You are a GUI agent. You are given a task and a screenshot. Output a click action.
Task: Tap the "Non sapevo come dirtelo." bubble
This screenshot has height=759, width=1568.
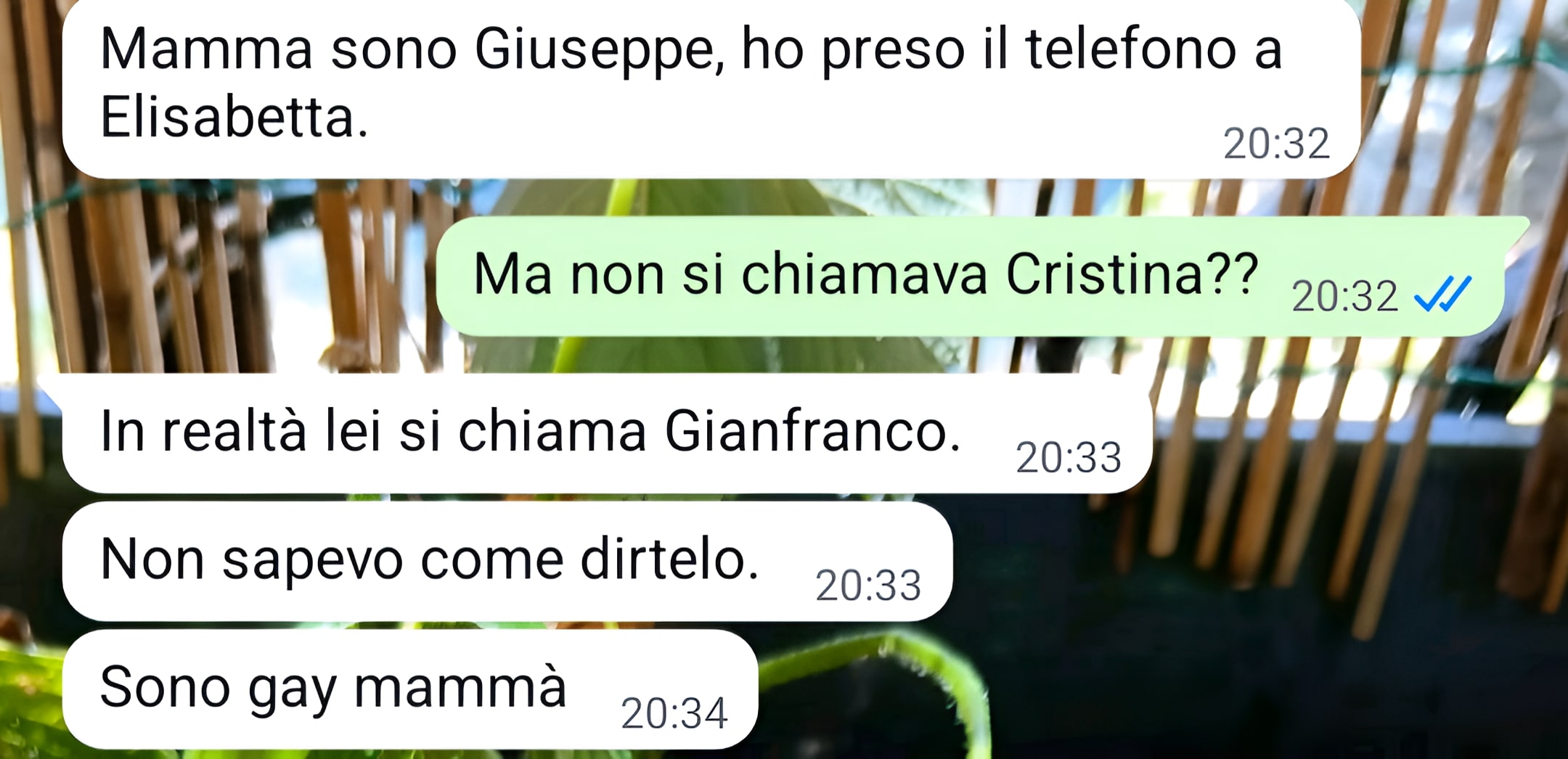507,562
